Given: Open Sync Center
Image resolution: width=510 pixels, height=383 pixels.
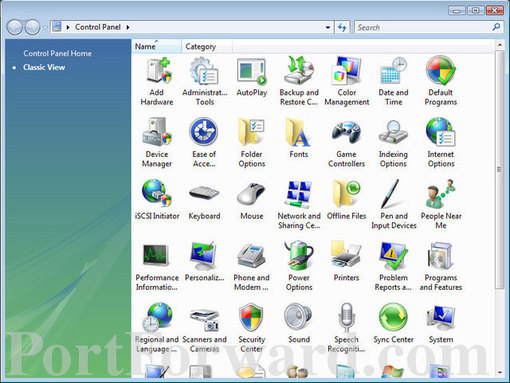Looking at the screenshot, I should 394,323.
